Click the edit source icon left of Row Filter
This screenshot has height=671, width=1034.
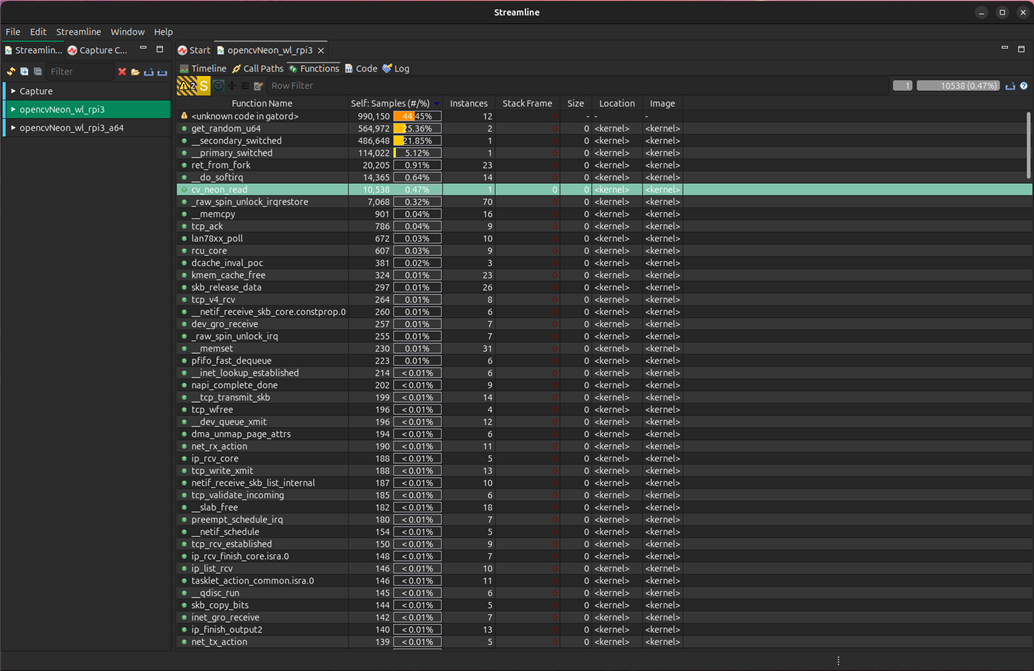[259, 86]
